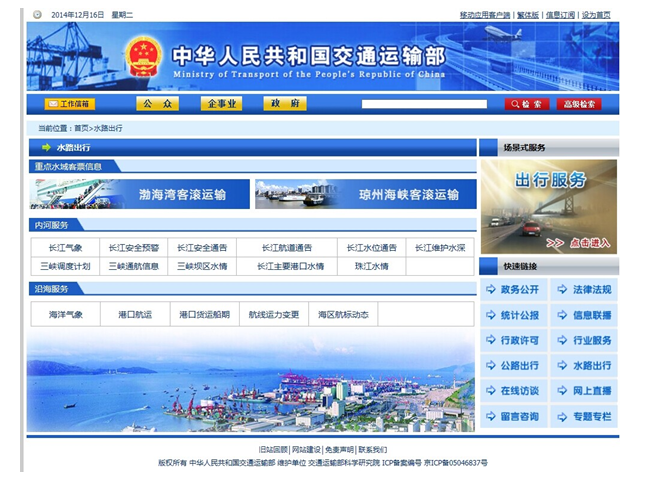Select the 公众 tab
Viewport: 652px width, 480px height.
pos(157,104)
